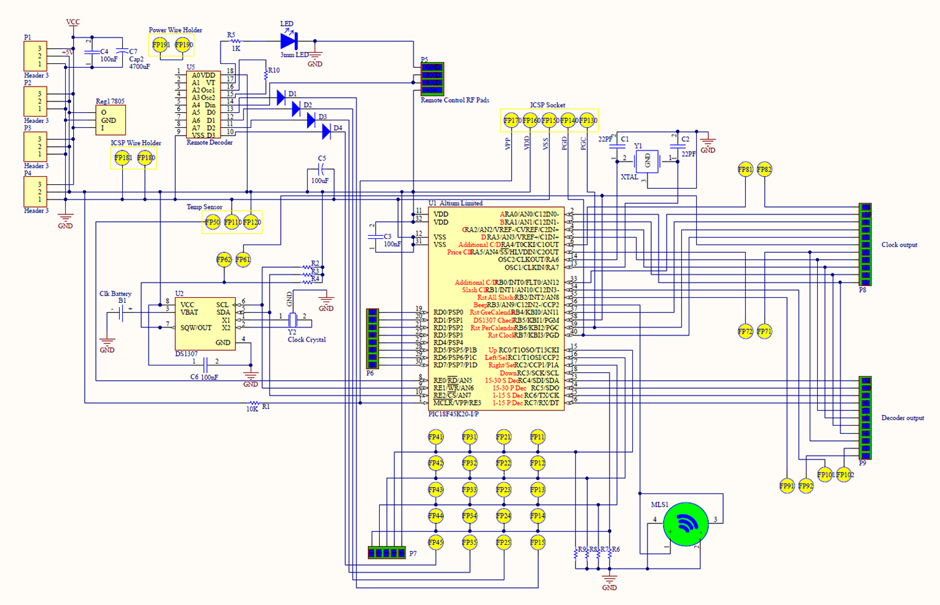Click the yellow pad FP72
This screenshot has height=605, width=940.
[745, 331]
